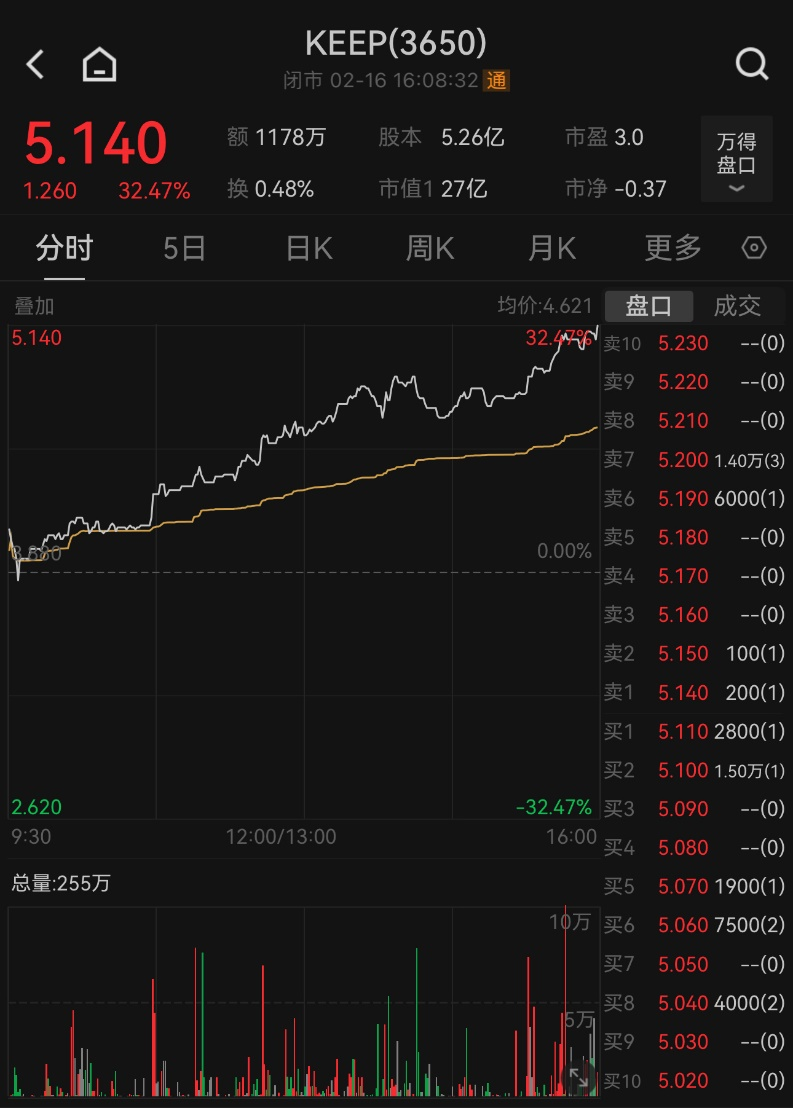Select the 买2 5.100 bid row
The height and width of the screenshot is (1108, 793).
pyautogui.click(x=694, y=770)
